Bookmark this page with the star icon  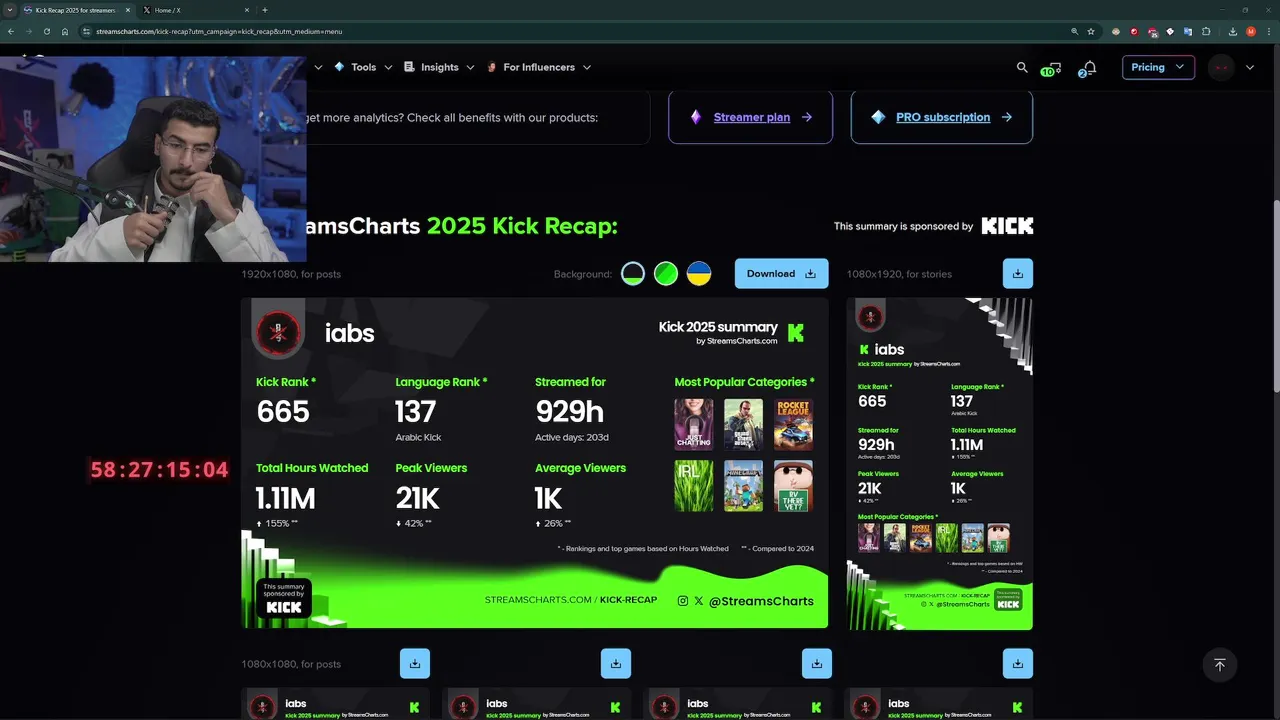click(x=1091, y=31)
